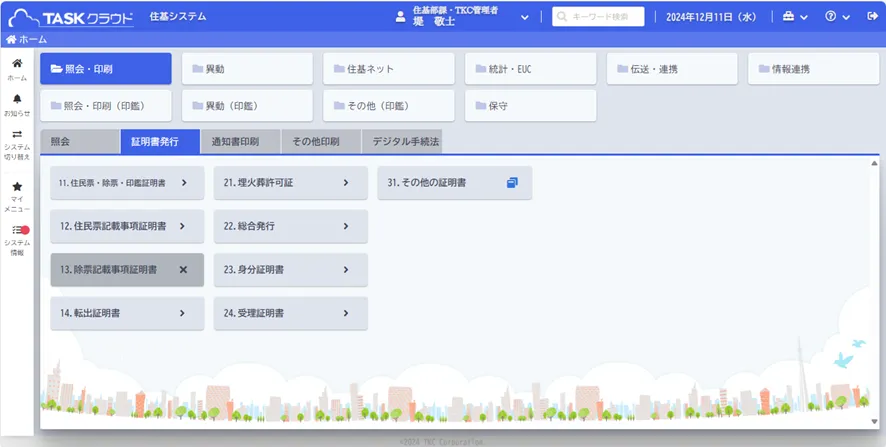Open マイメニュー star icon
Screen dimensions: 886x447
(17, 187)
